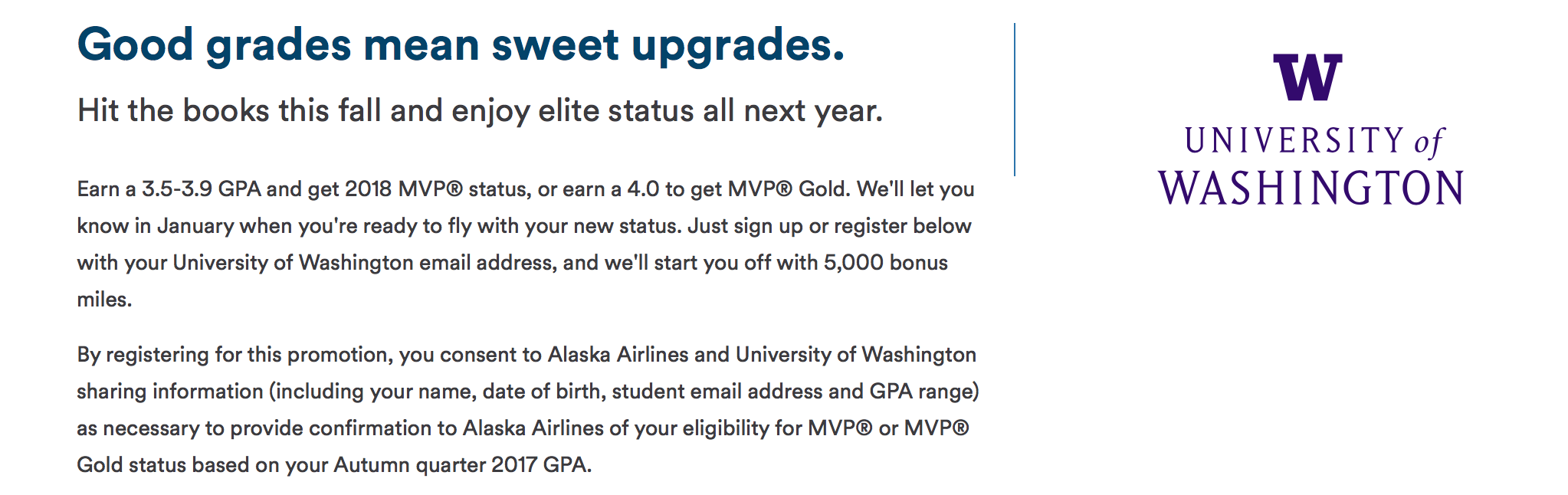This screenshot has height=495, width=1568.
Task: Click the WASHINGTON wordmark in the logo
Action: (x=1311, y=188)
